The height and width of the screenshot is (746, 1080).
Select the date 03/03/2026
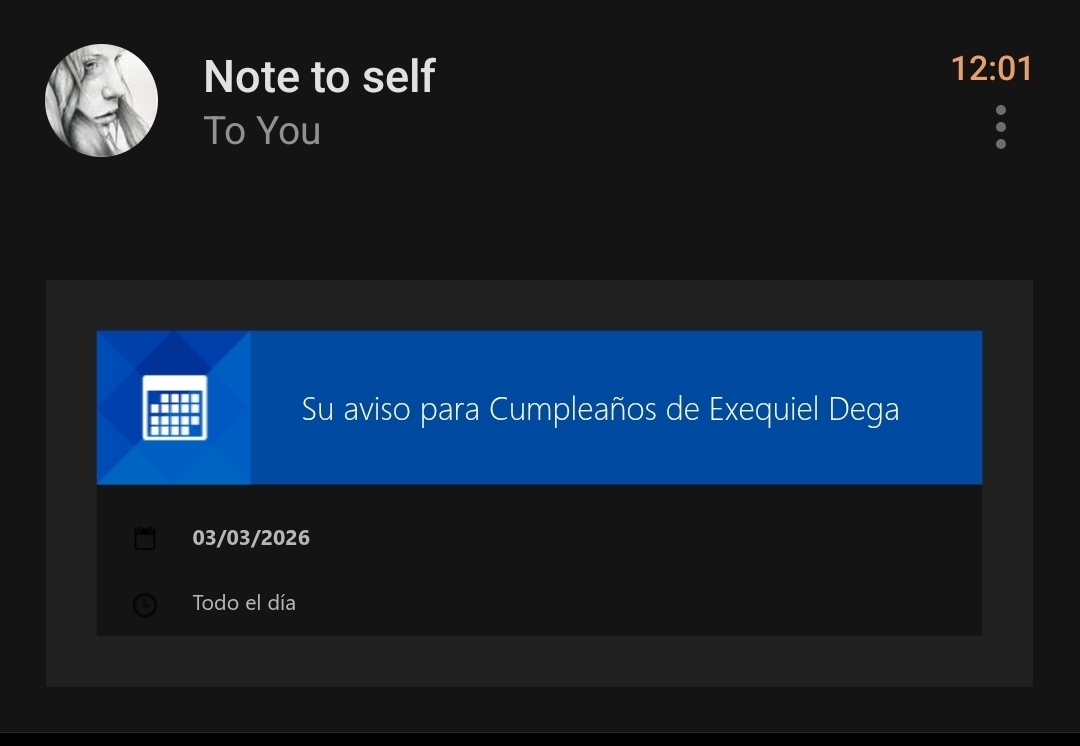point(251,538)
